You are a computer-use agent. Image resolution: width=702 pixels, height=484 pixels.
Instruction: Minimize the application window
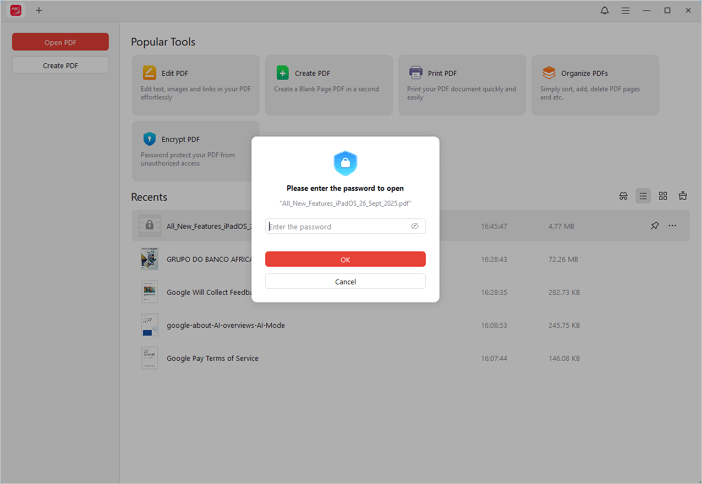646,10
